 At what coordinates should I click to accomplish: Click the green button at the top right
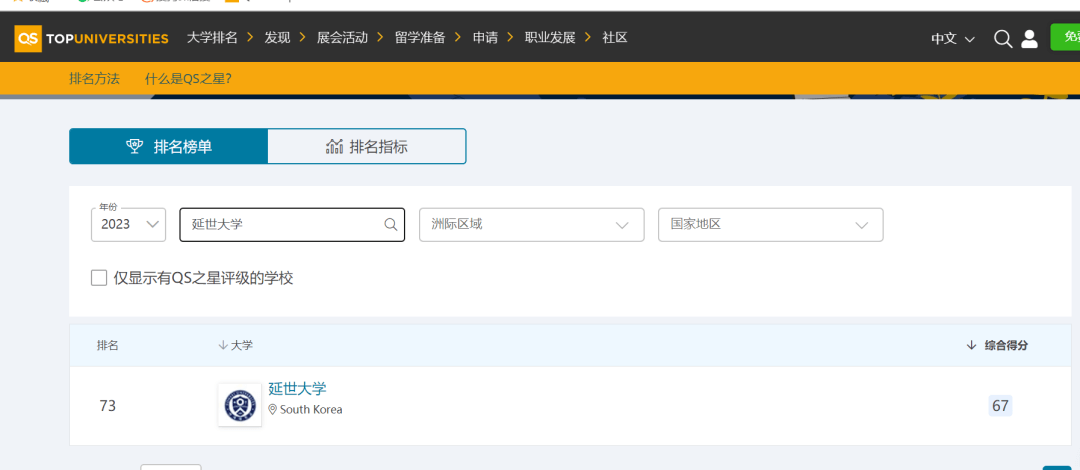coord(1065,37)
